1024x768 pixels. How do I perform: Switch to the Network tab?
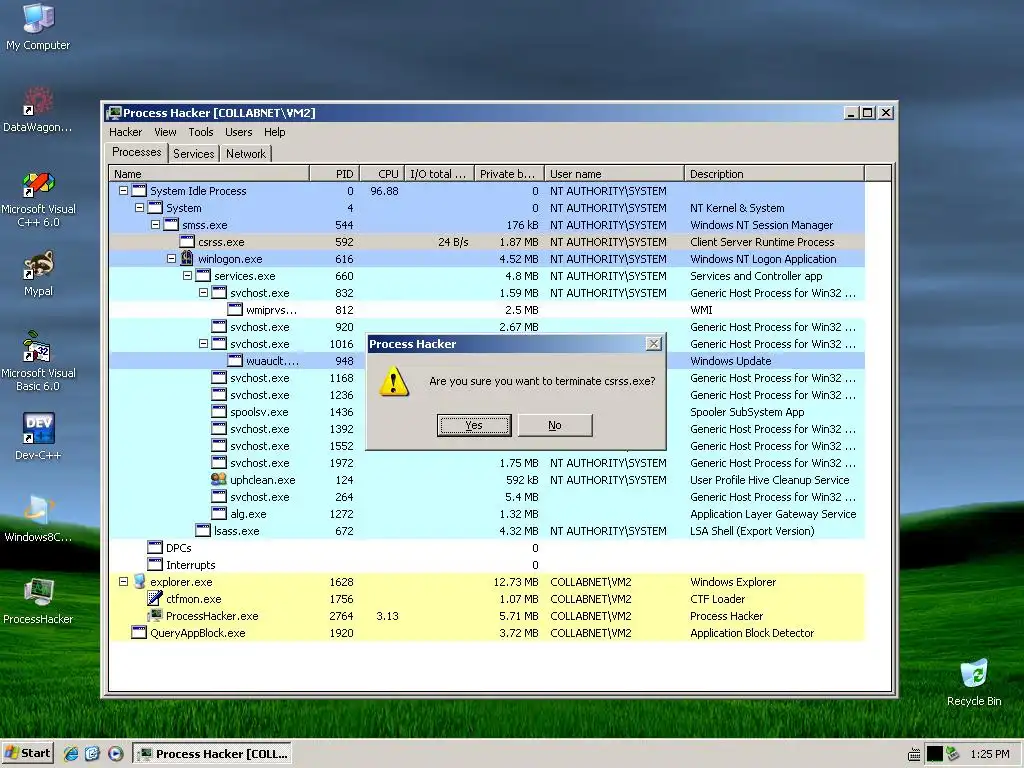[246, 153]
